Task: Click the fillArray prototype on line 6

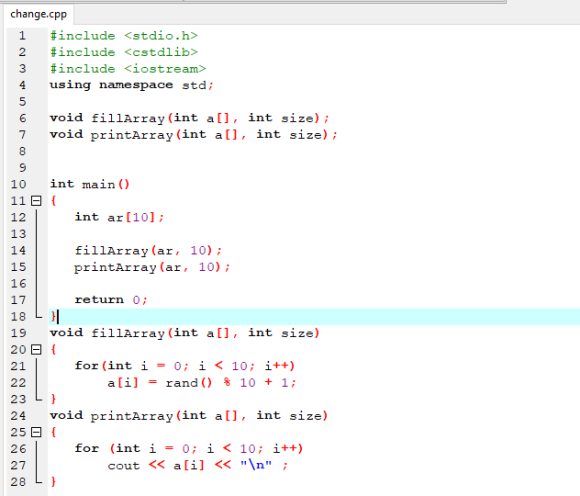Action: (x=189, y=118)
